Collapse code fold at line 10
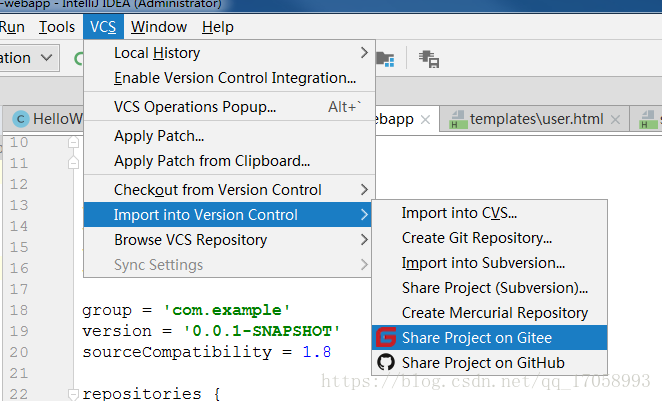 (x=73, y=142)
